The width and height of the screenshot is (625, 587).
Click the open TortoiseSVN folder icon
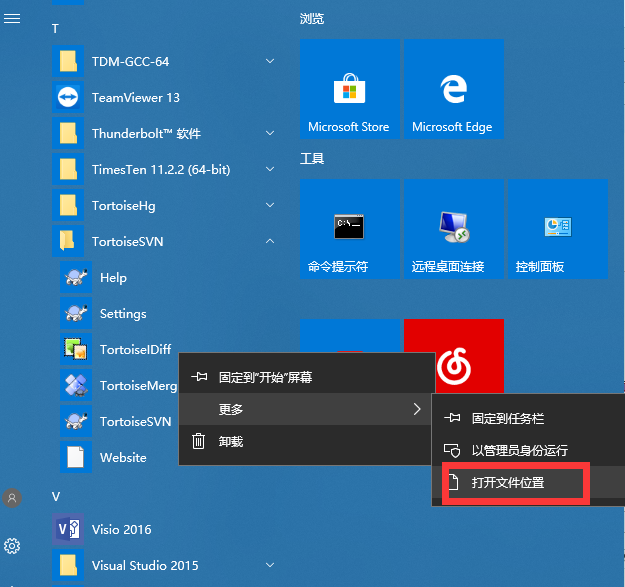(x=68, y=241)
